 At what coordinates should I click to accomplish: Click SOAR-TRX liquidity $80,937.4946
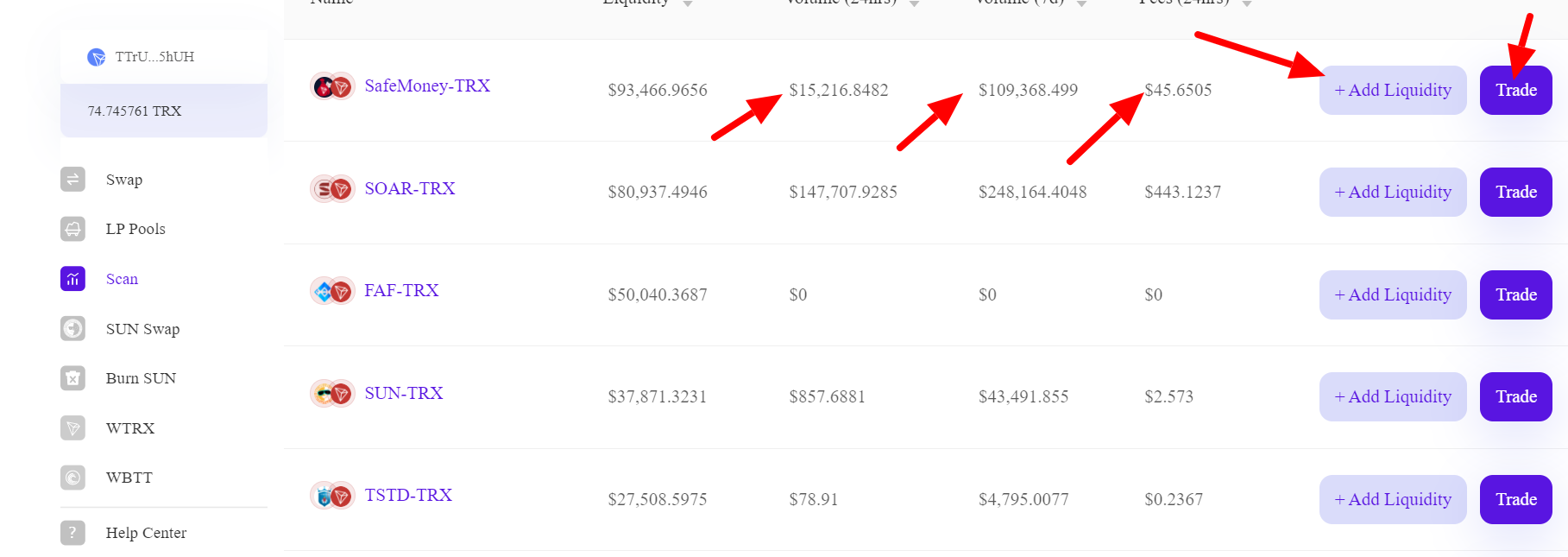pos(658,192)
